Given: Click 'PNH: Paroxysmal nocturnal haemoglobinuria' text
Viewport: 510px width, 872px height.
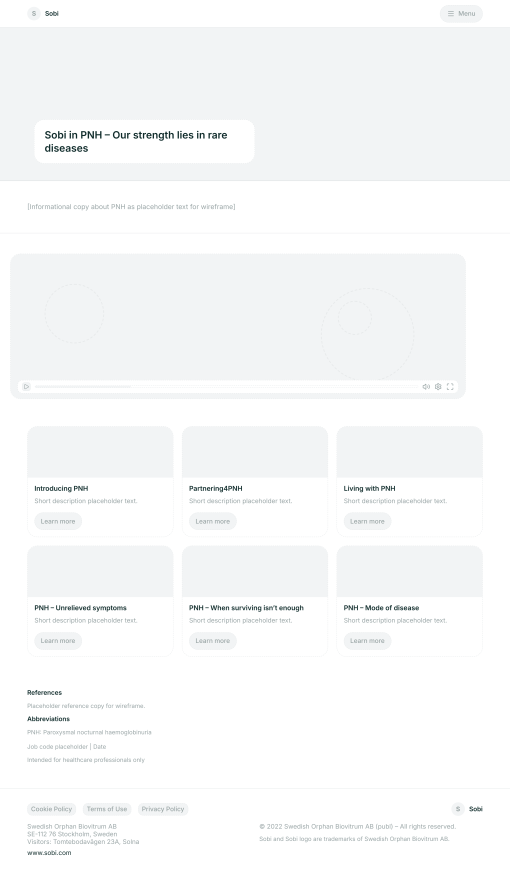Looking at the screenshot, I should 89,732.
